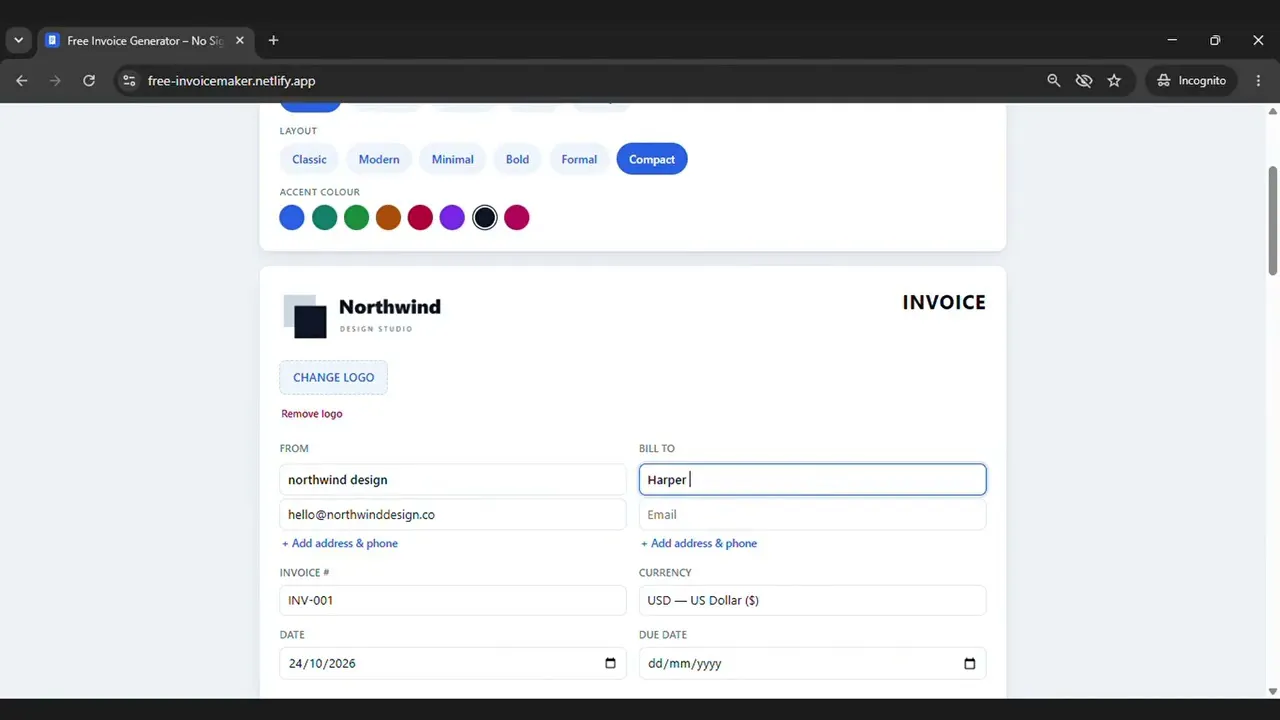
Task: Click Add address & phone under From
Action: tap(340, 543)
